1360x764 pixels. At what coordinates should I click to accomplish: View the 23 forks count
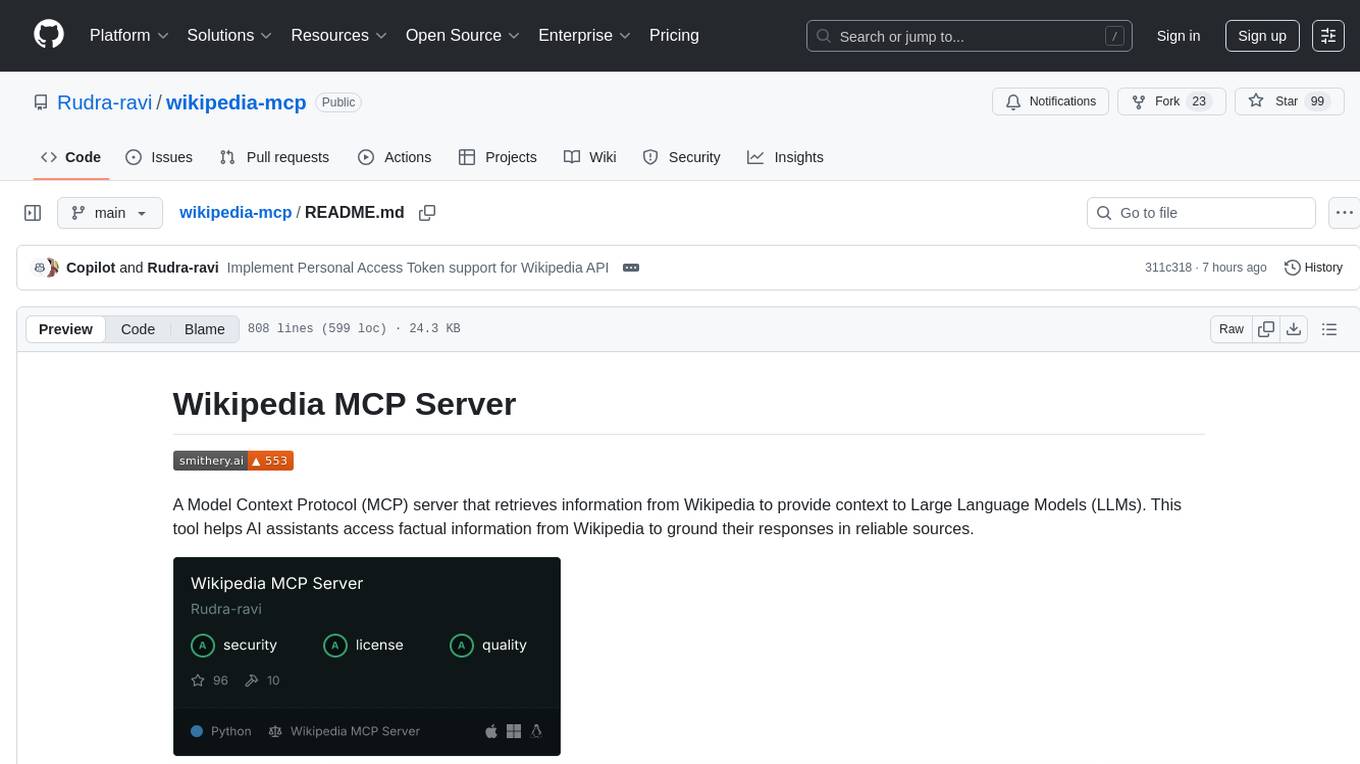point(1199,101)
